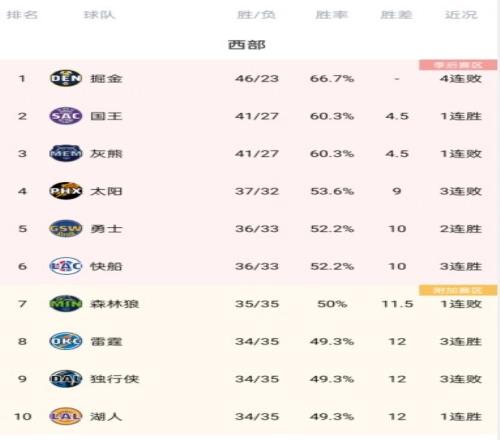
Task: Click the Memphis Grizzlies MEM logo
Action: tap(66, 153)
